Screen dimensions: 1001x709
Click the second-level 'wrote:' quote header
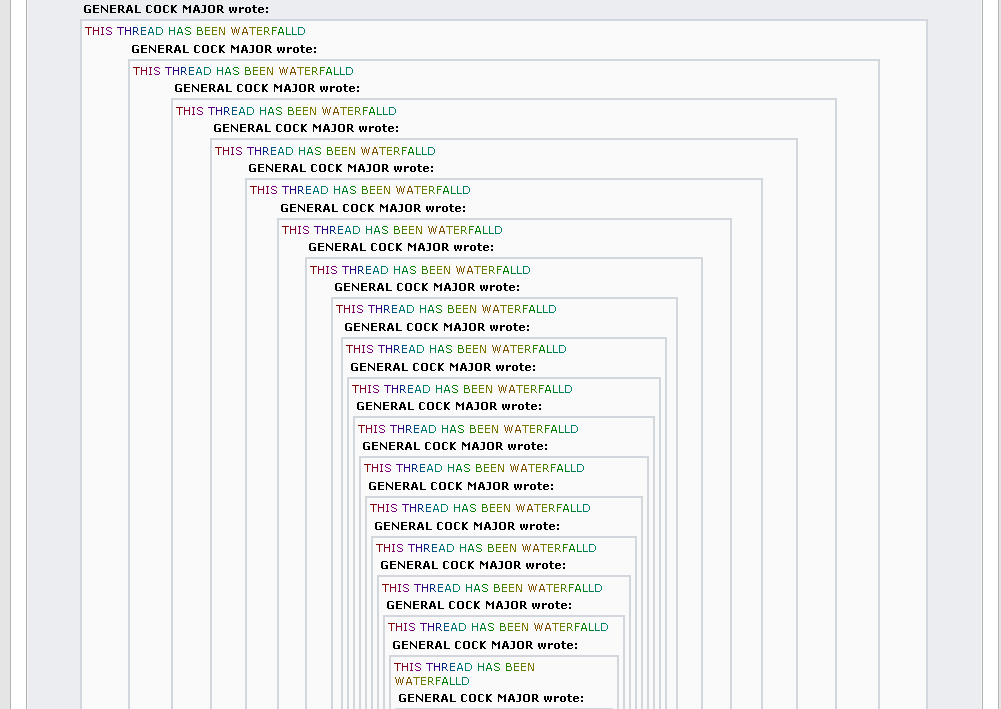click(224, 49)
